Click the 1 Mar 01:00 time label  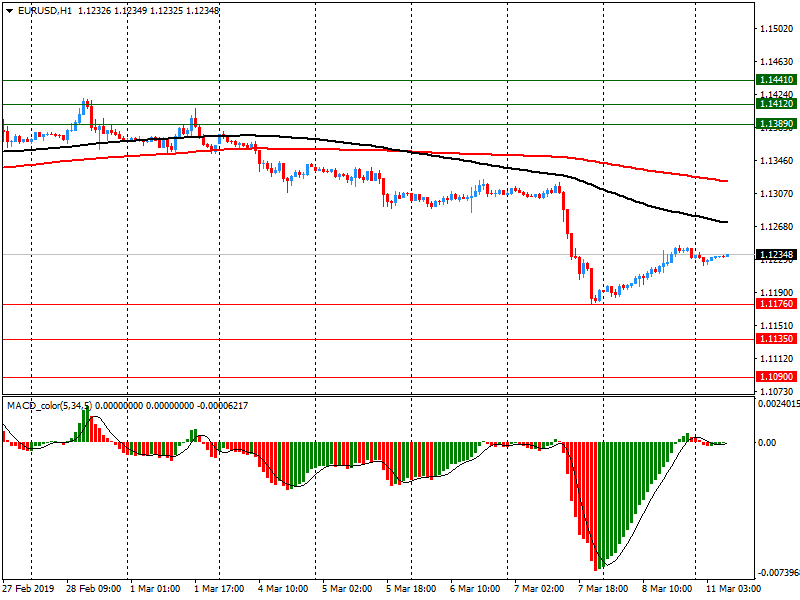[x=155, y=588]
